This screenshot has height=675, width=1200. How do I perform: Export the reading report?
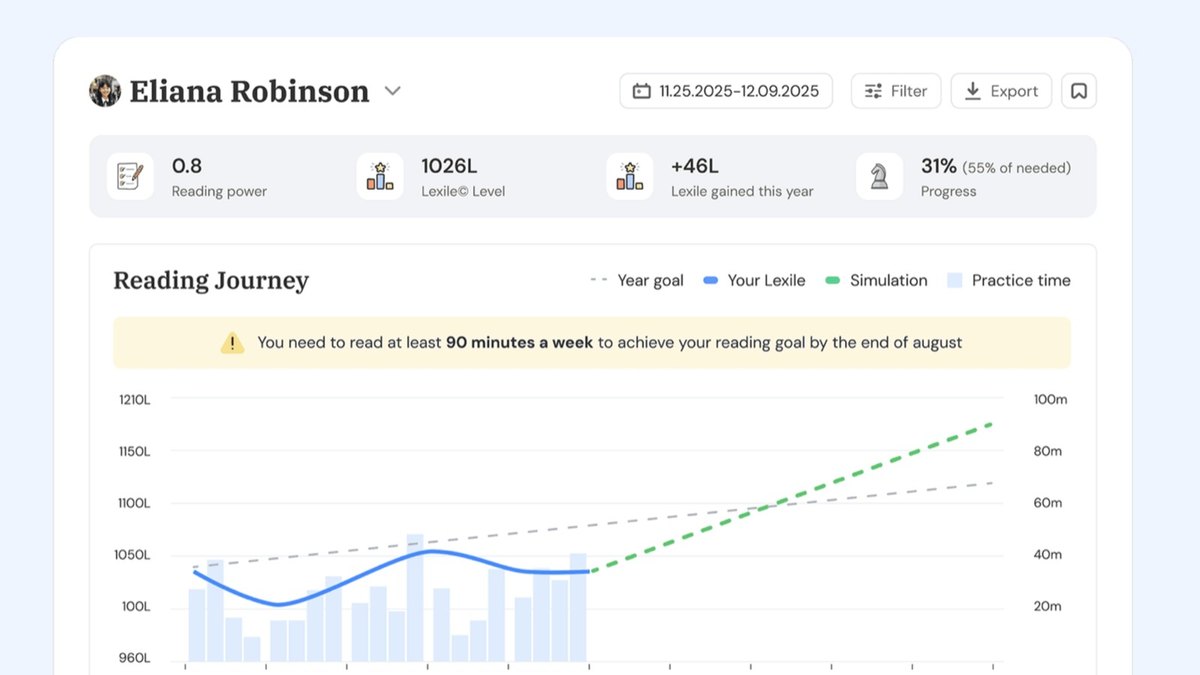click(x=1001, y=91)
